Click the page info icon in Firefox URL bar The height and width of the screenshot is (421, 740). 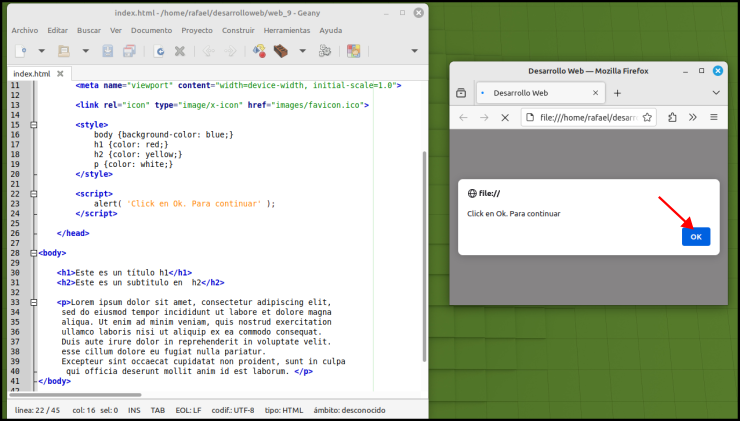pyautogui.click(x=530, y=118)
